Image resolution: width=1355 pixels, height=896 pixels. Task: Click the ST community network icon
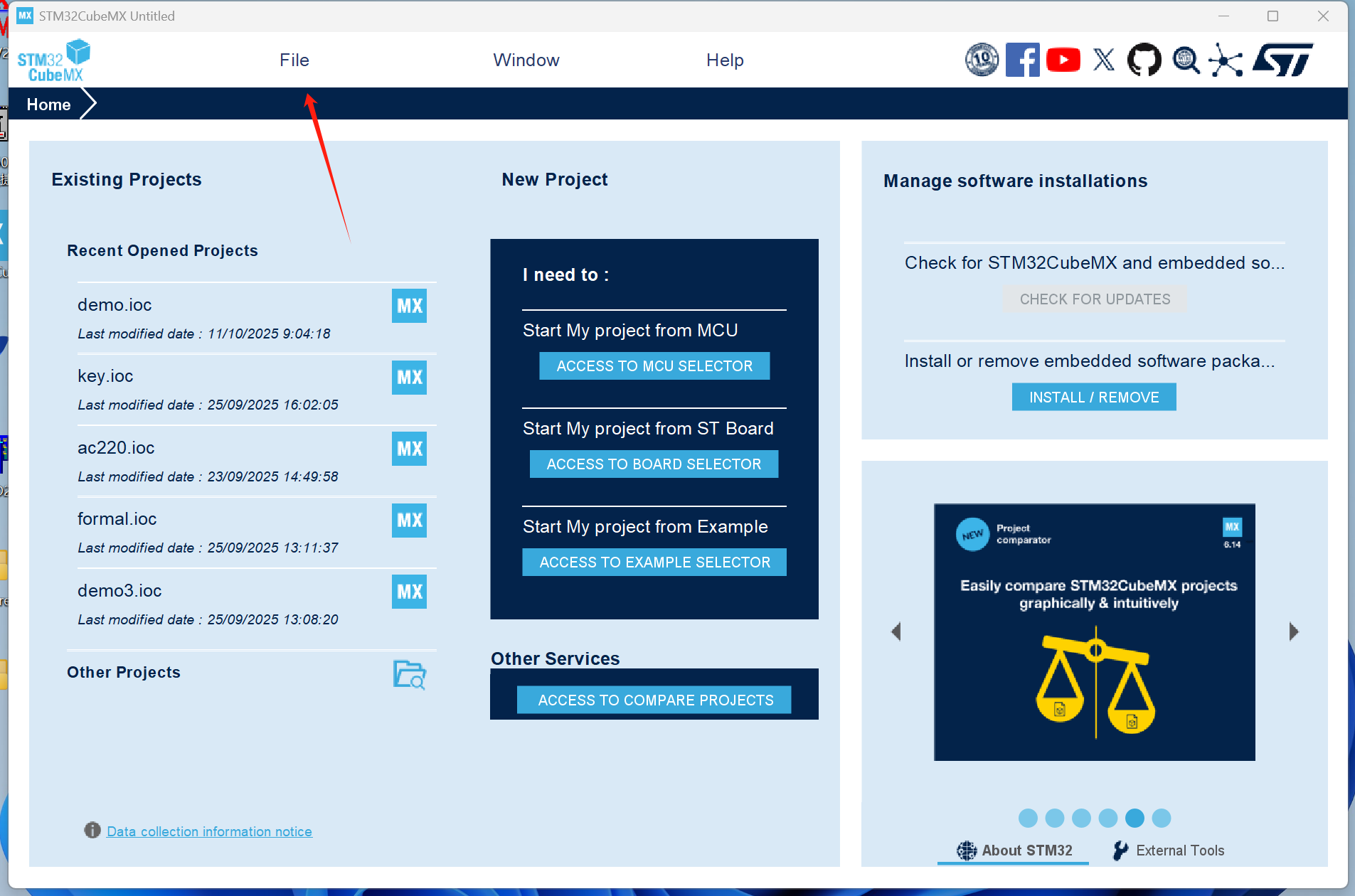1226,60
